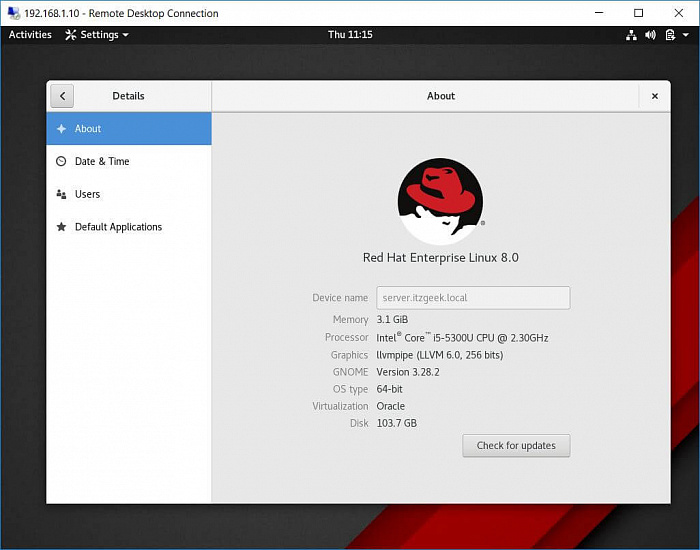Click the Default Applications star icon

[x=61, y=227]
